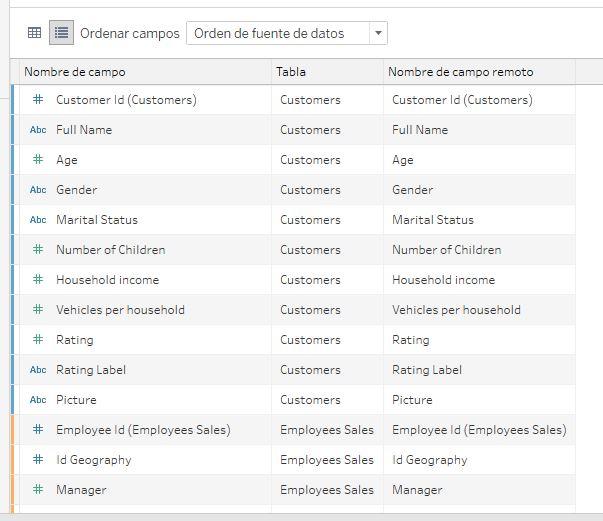
Task: Click the Abc type icon beside Gender
Action: (x=38, y=190)
